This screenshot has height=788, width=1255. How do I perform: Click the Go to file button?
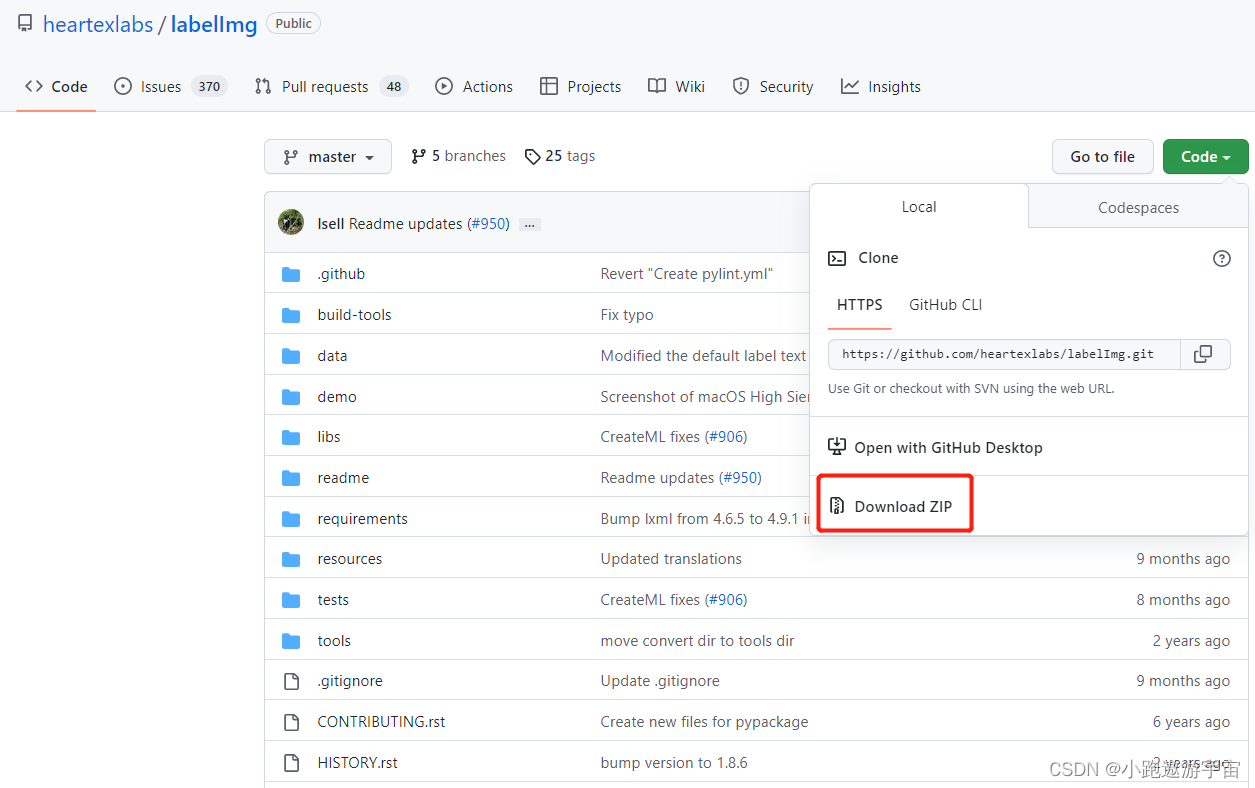[1103, 157]
